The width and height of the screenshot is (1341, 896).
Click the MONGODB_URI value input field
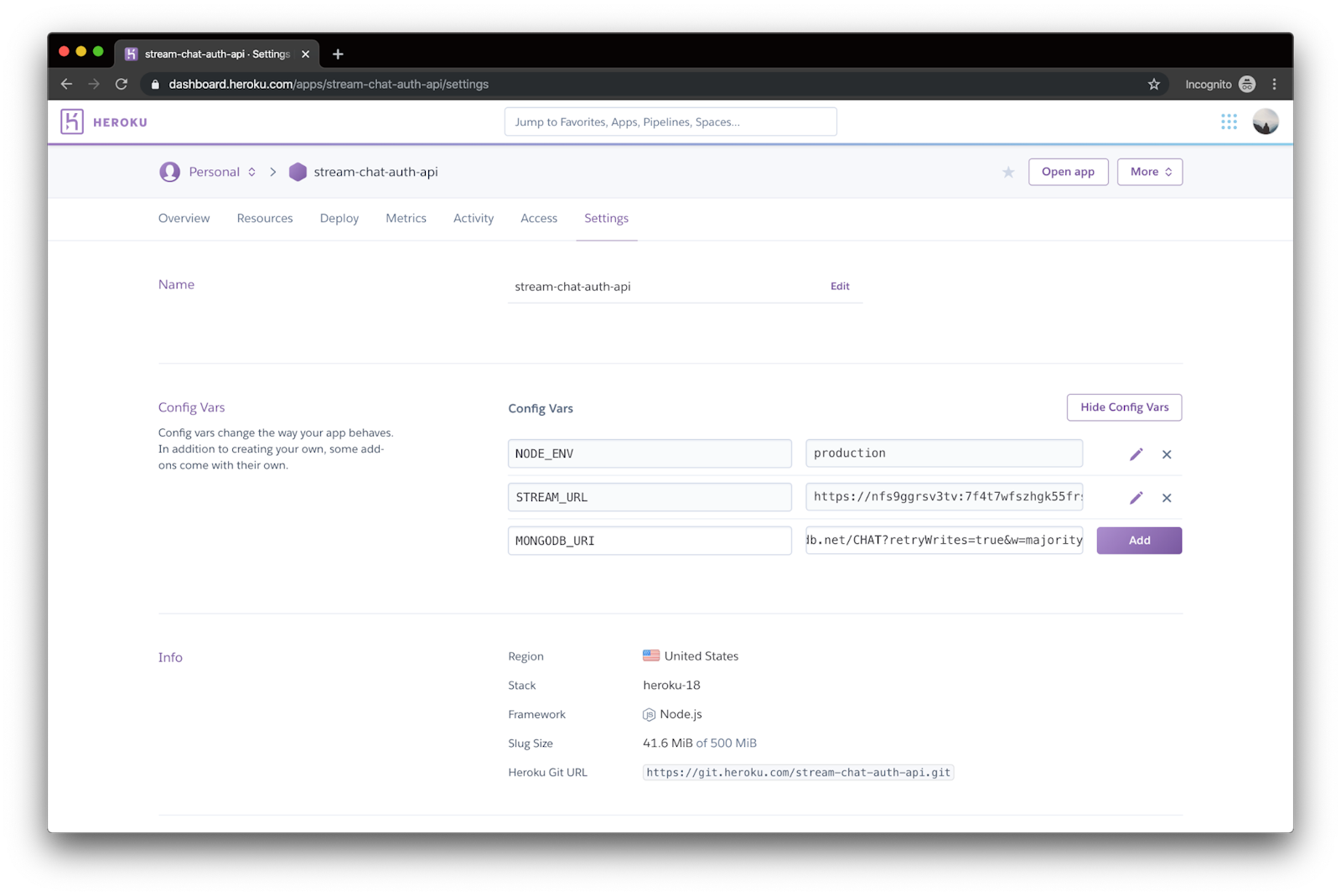tap(944, 540)
